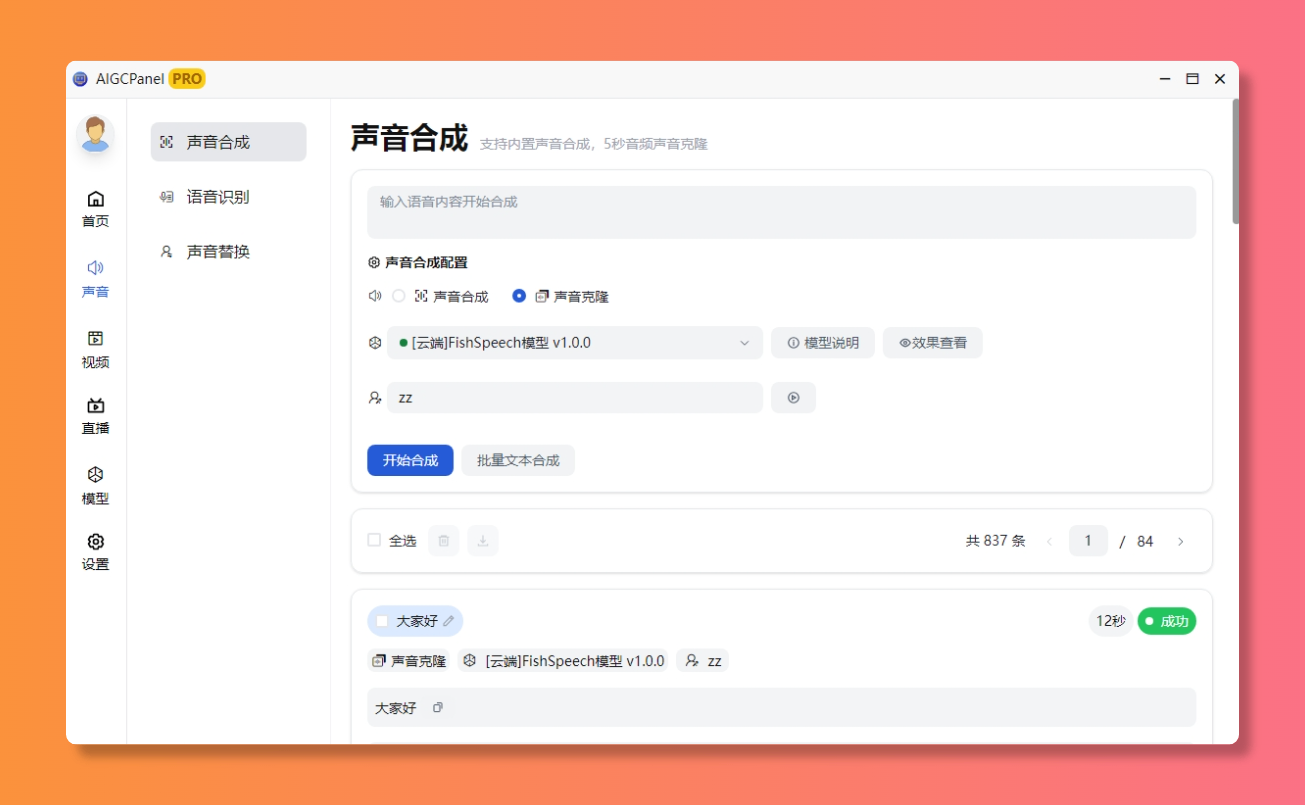Open 设置 settings in sidebar
The height and width of the screenshot is (805, 1305).
click(95, 551)
